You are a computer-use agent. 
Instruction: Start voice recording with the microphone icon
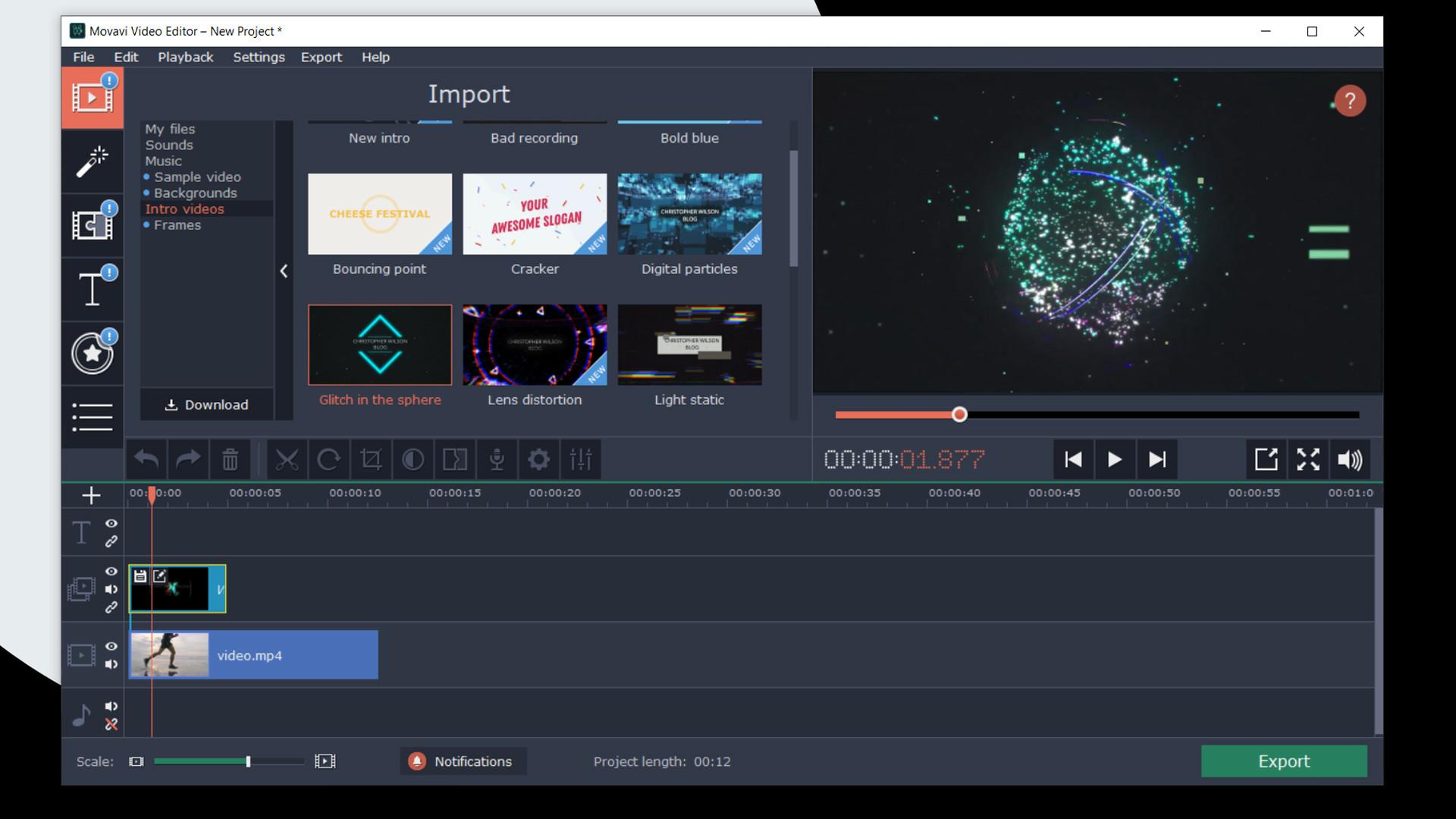pyautogui.click(x=497, y=459)
